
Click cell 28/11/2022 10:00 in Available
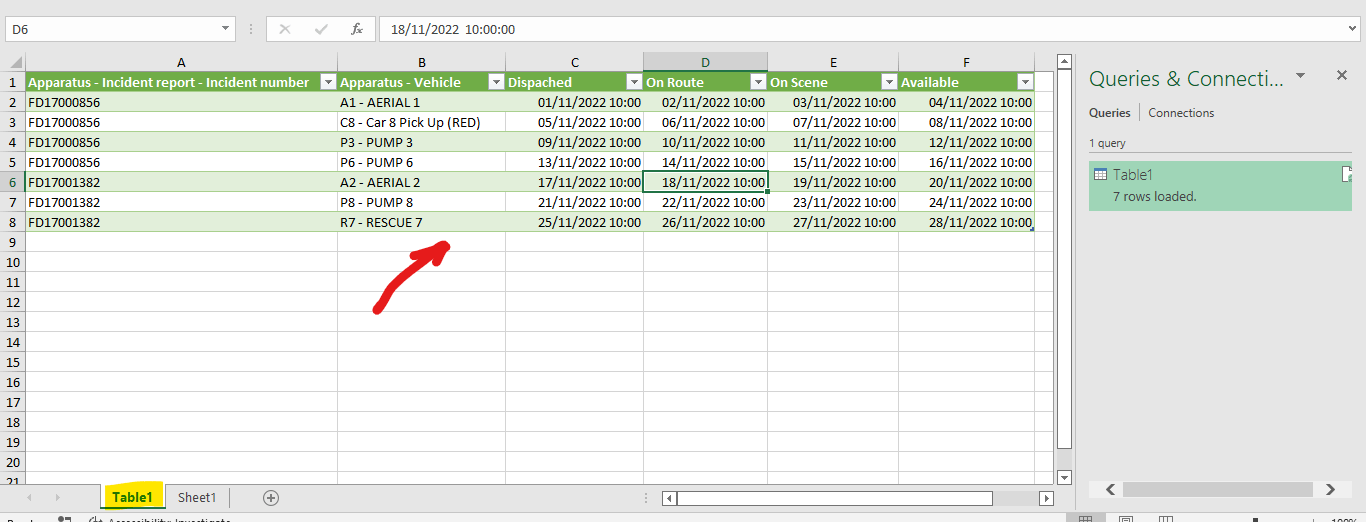pos(966,222)
